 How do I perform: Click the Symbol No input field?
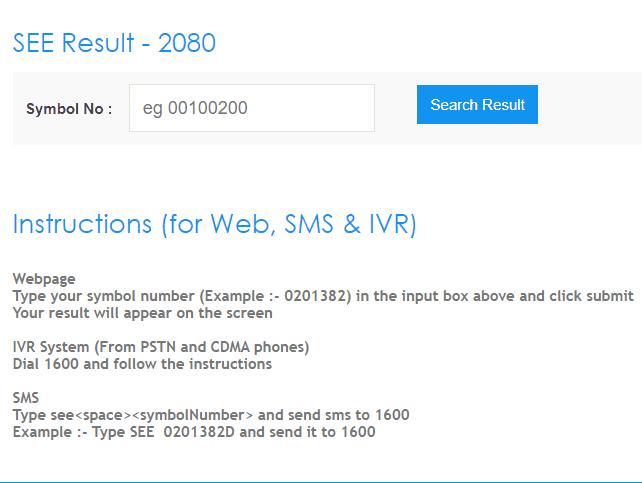coord(251,108)
